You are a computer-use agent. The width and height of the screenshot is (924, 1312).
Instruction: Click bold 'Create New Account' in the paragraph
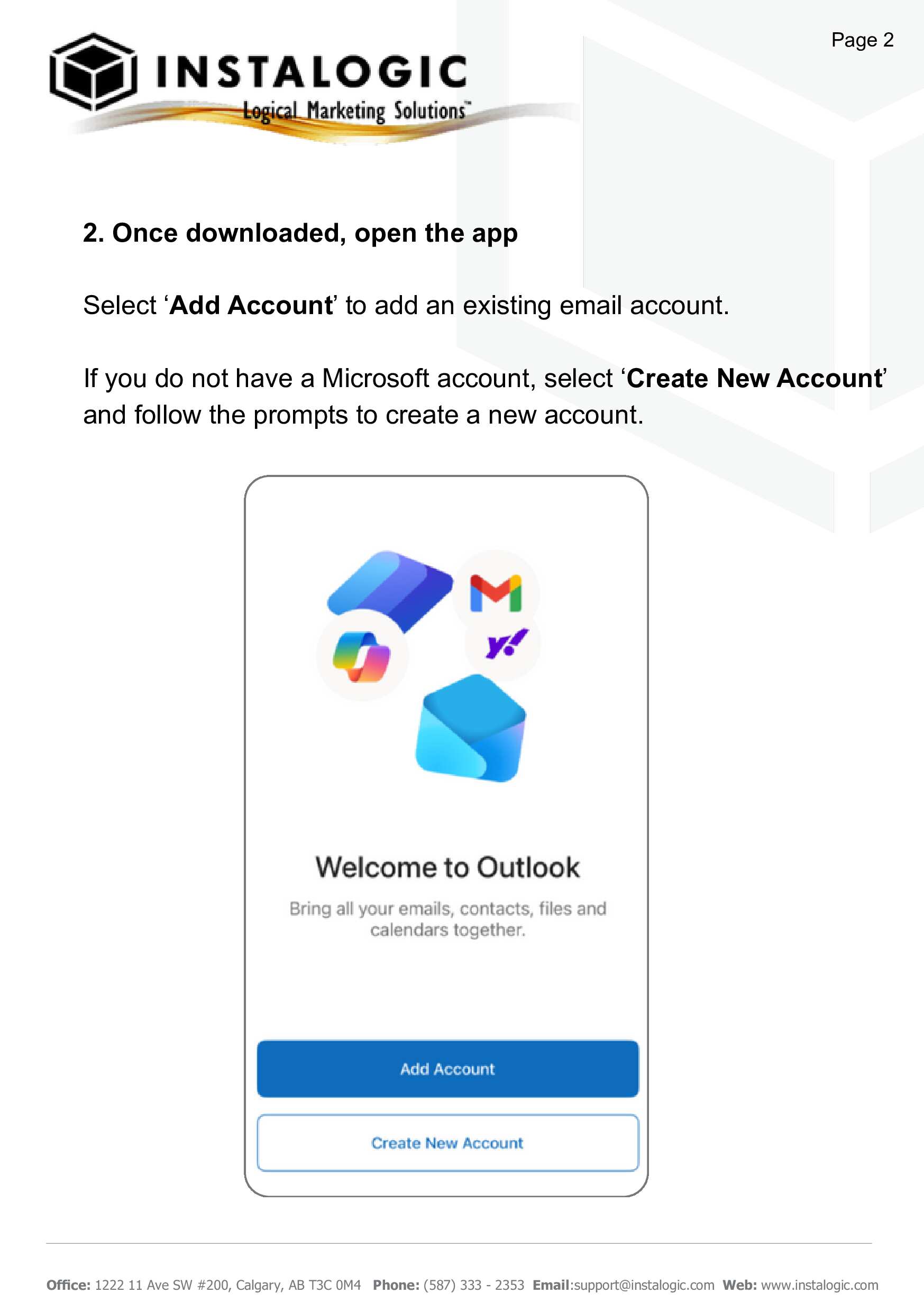pyautogui.click(x=754, y=378)
